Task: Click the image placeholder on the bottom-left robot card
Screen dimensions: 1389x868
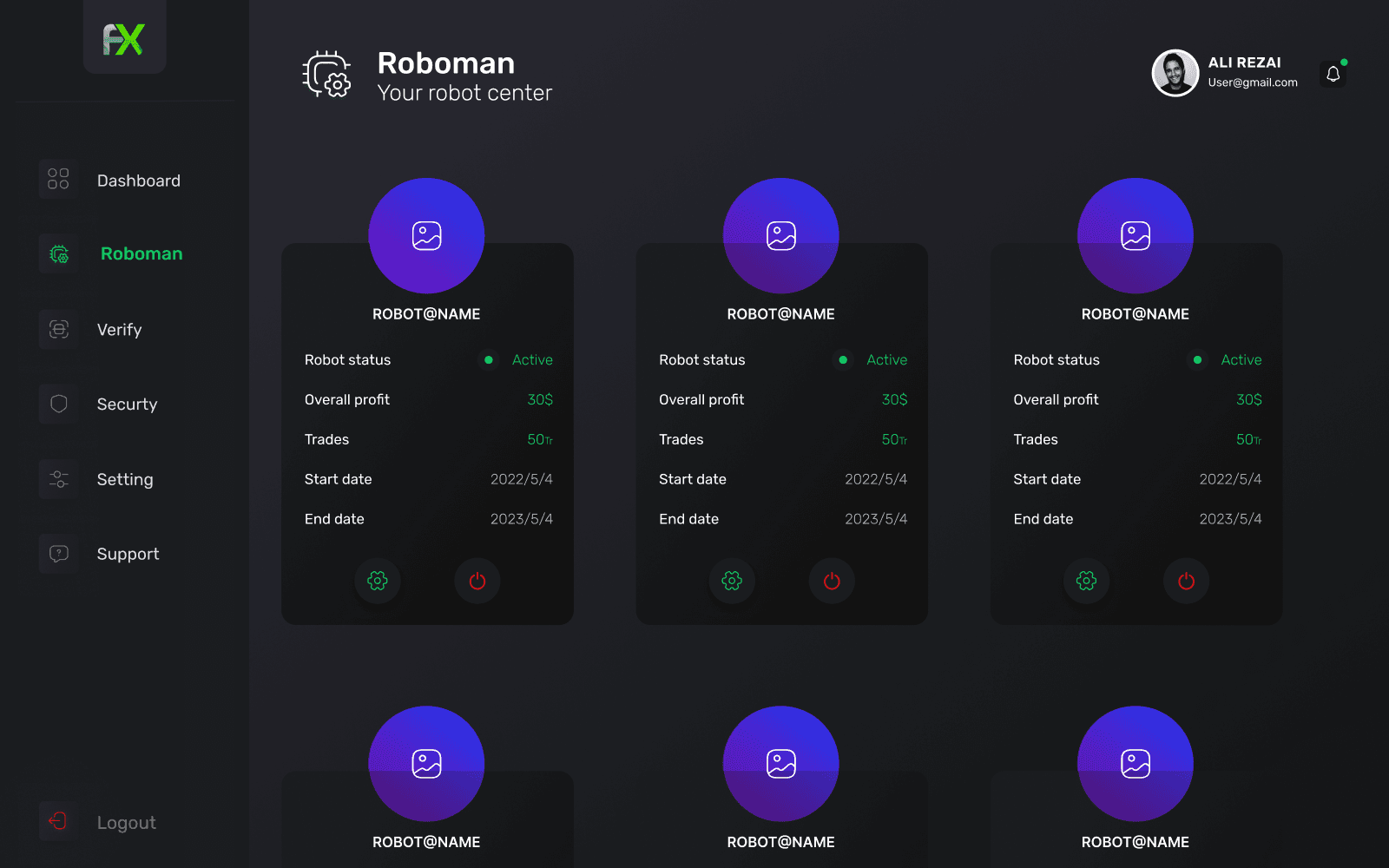Action: pyautogui.click(x=426, y=764)
